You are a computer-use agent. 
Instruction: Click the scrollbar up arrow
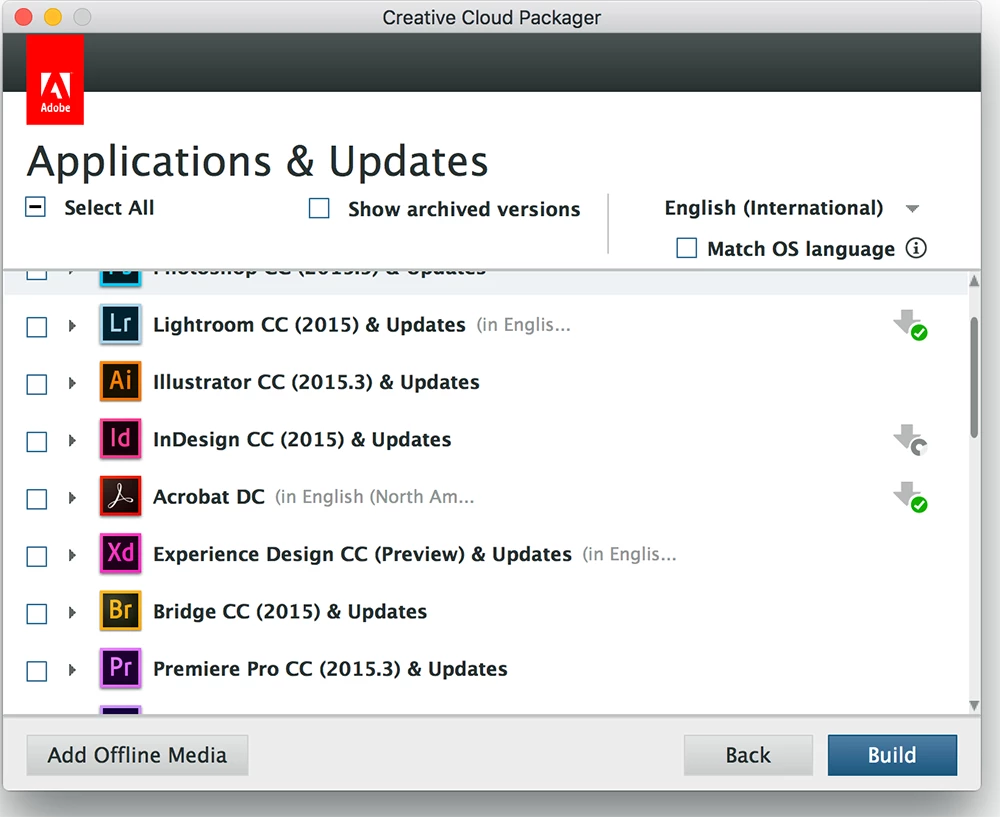[974, 281]
